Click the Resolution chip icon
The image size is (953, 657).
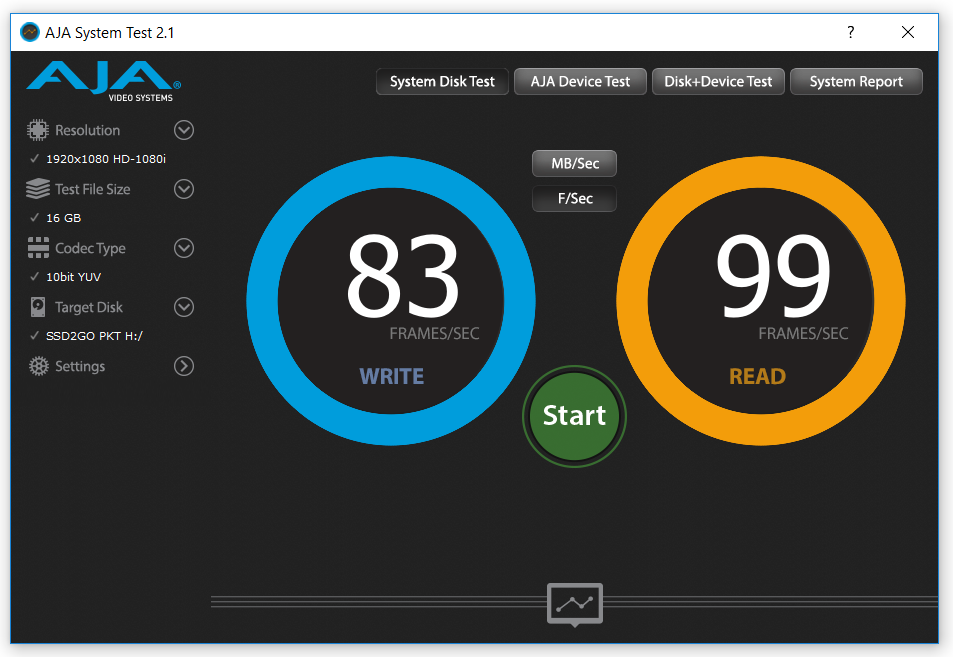[x=37, y=130]
